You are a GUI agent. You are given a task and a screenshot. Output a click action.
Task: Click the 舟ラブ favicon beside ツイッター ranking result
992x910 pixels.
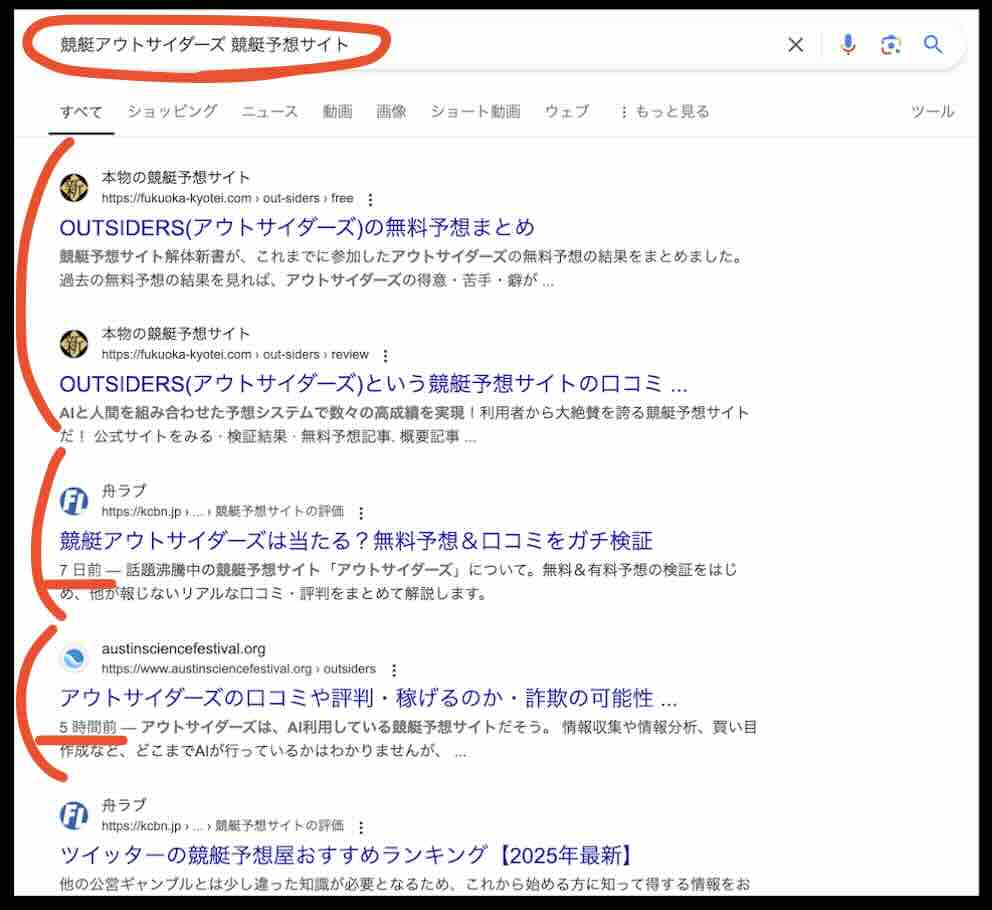coord(74,815)
